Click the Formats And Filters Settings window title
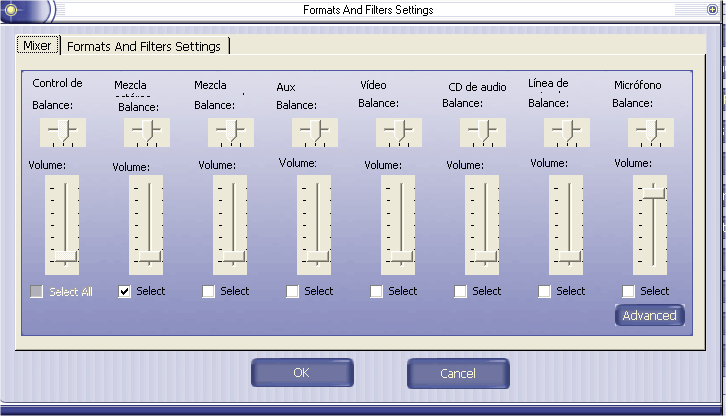The width and height of the screenshot is (726, 416). tap(368, 10)
